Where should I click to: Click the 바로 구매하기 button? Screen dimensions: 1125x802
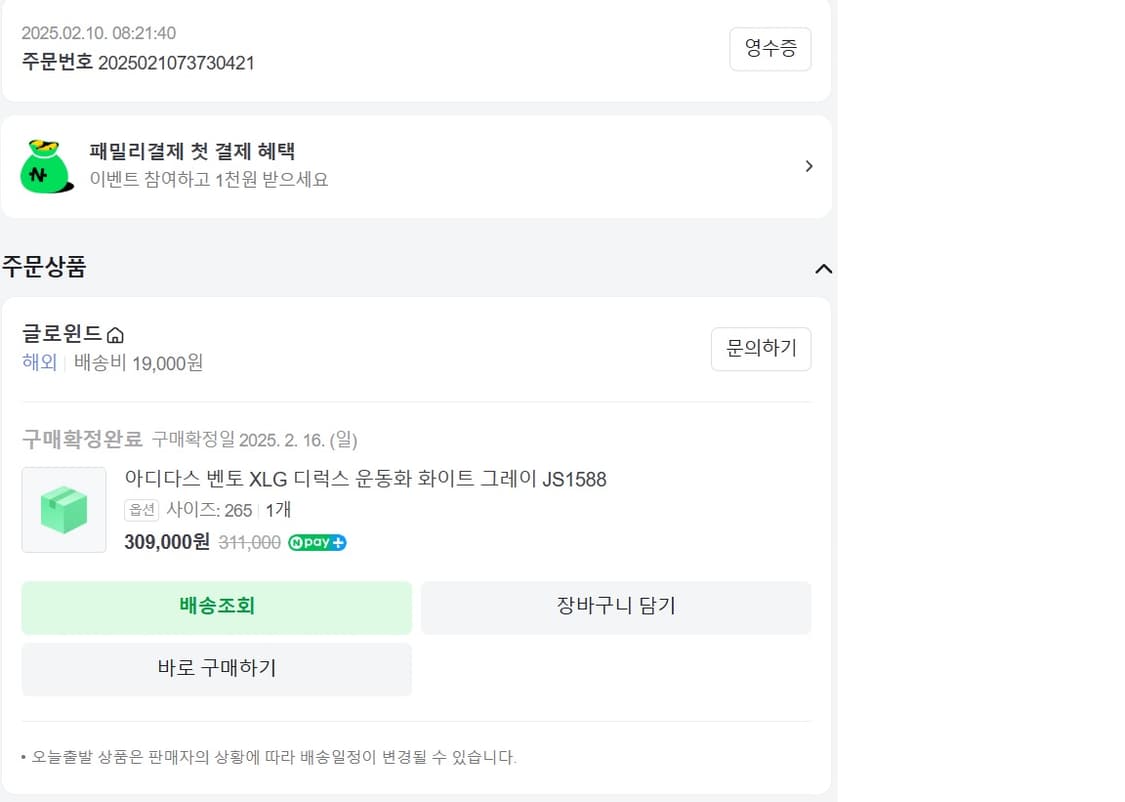[217, 669]
